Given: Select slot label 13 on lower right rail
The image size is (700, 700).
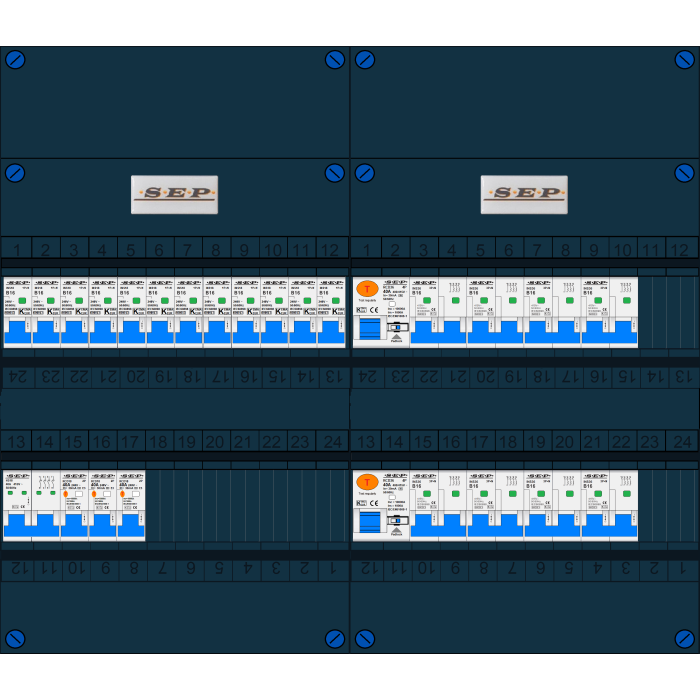Looking at the screenshot, I should click(x=366, y=441).
